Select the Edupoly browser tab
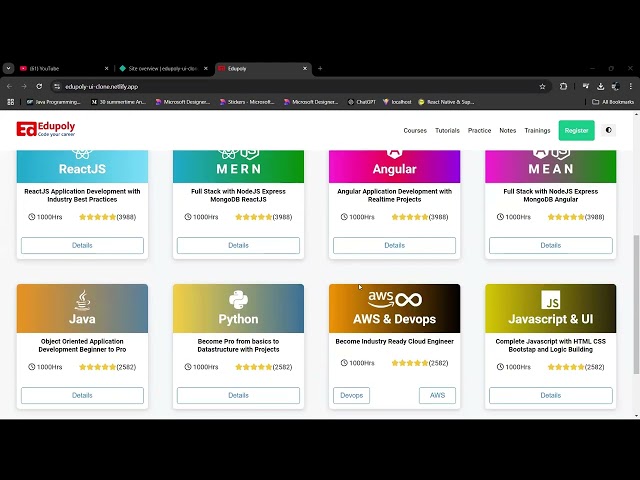 pyautogui.click(x=261, y=69)
